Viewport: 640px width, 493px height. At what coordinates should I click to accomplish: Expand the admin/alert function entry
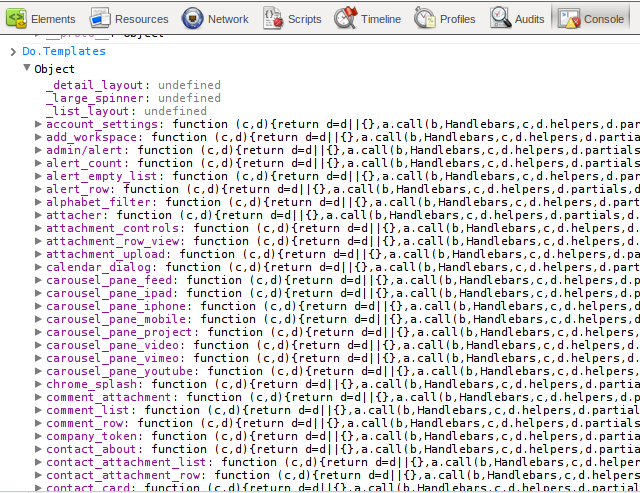point(38,150)
